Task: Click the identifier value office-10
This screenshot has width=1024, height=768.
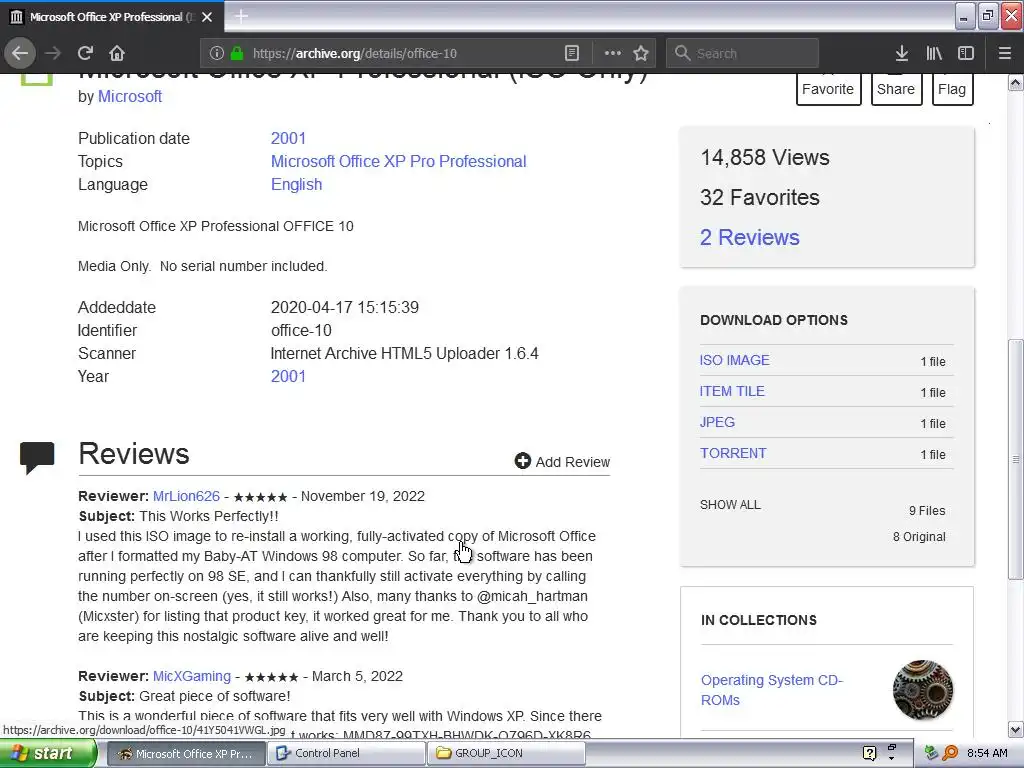Action: tap(301, 330)
